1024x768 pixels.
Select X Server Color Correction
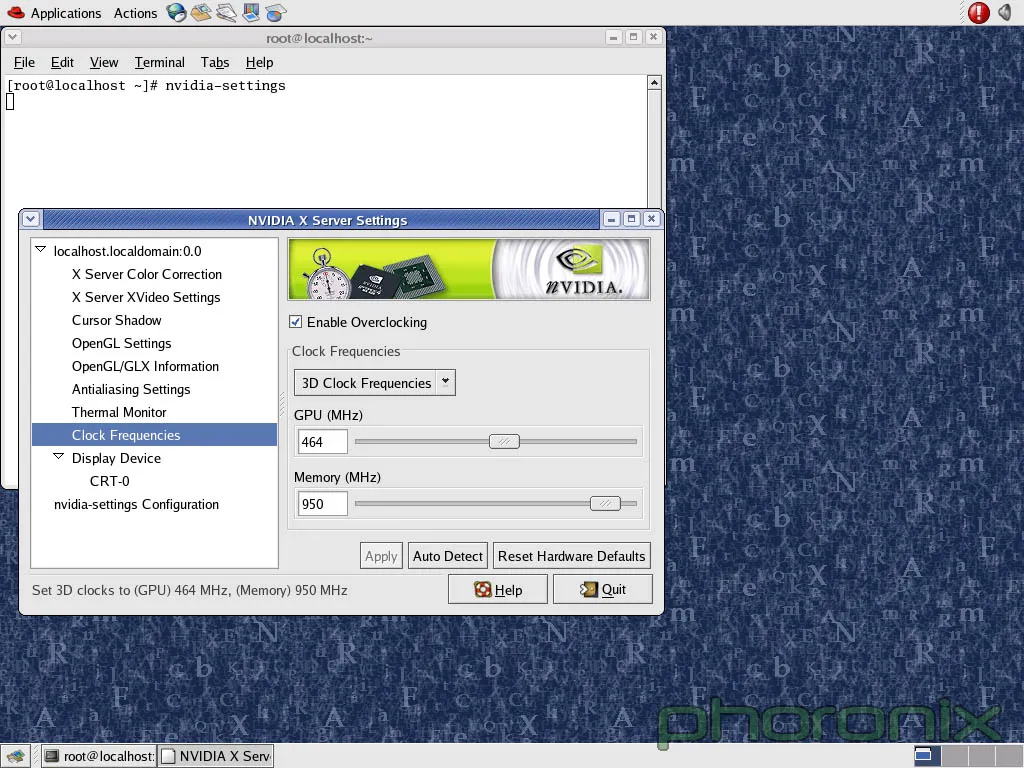tap(147, 274)
